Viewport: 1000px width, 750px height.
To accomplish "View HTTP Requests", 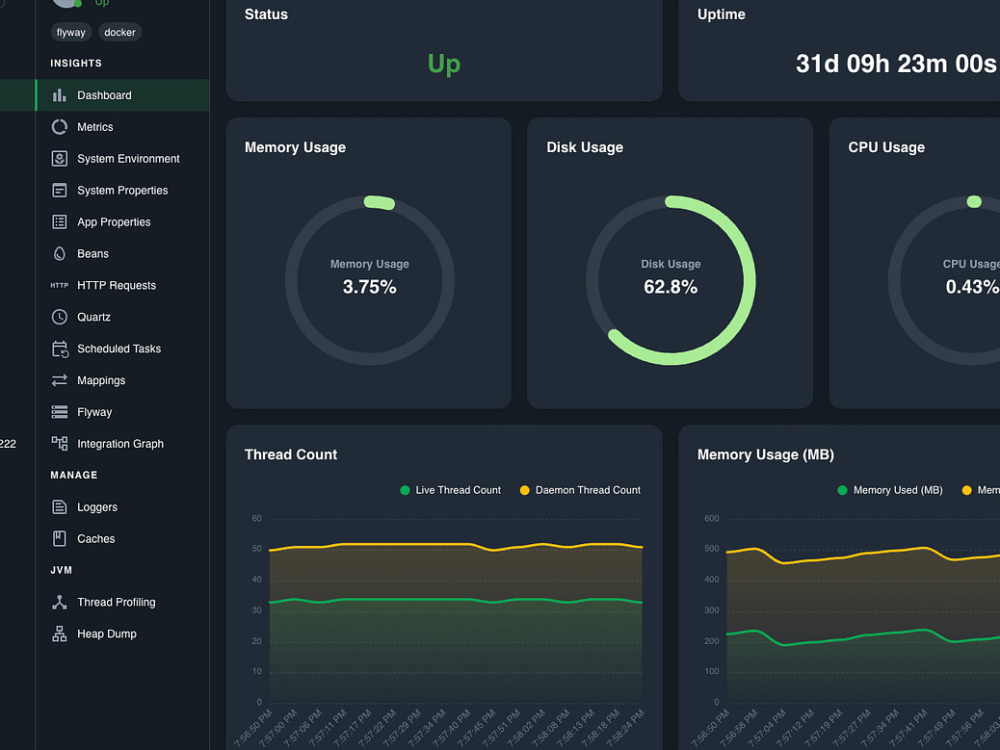I will click(122, 285).
